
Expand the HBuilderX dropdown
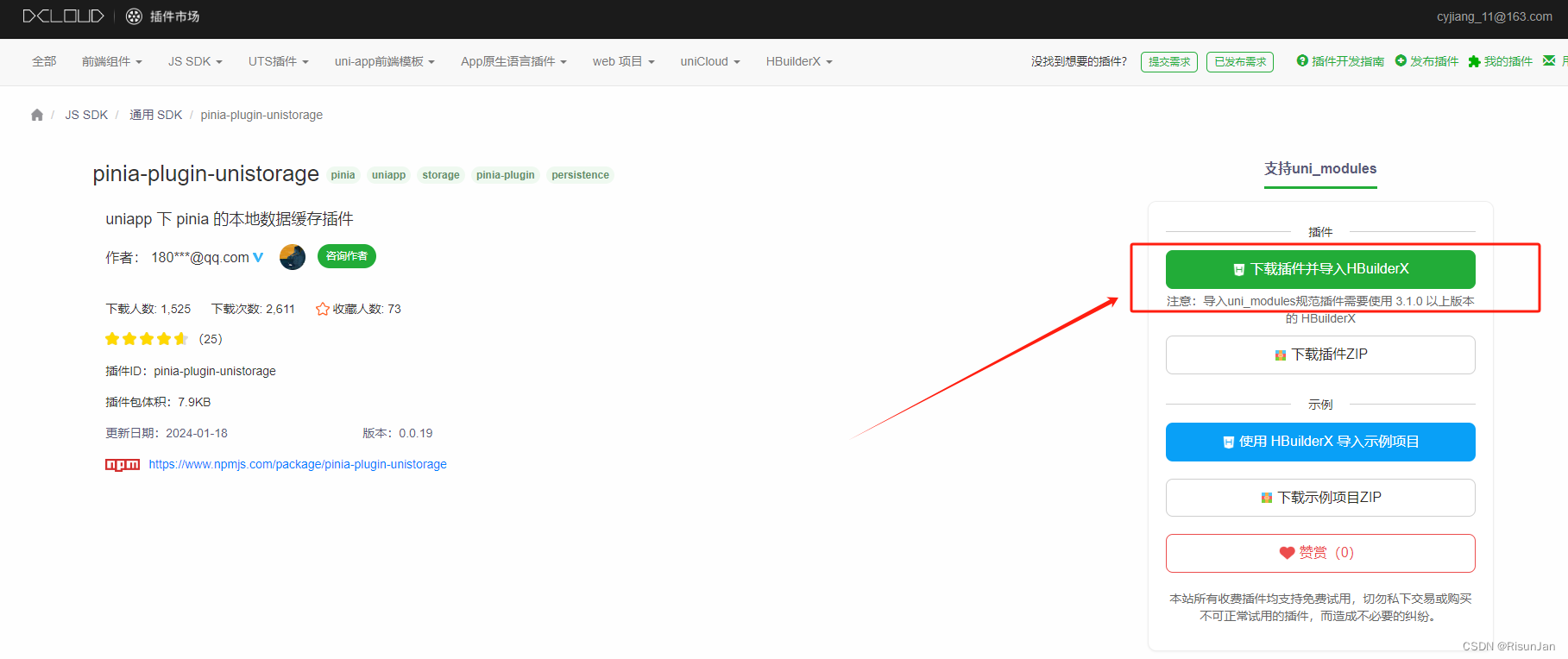[799, 61]
